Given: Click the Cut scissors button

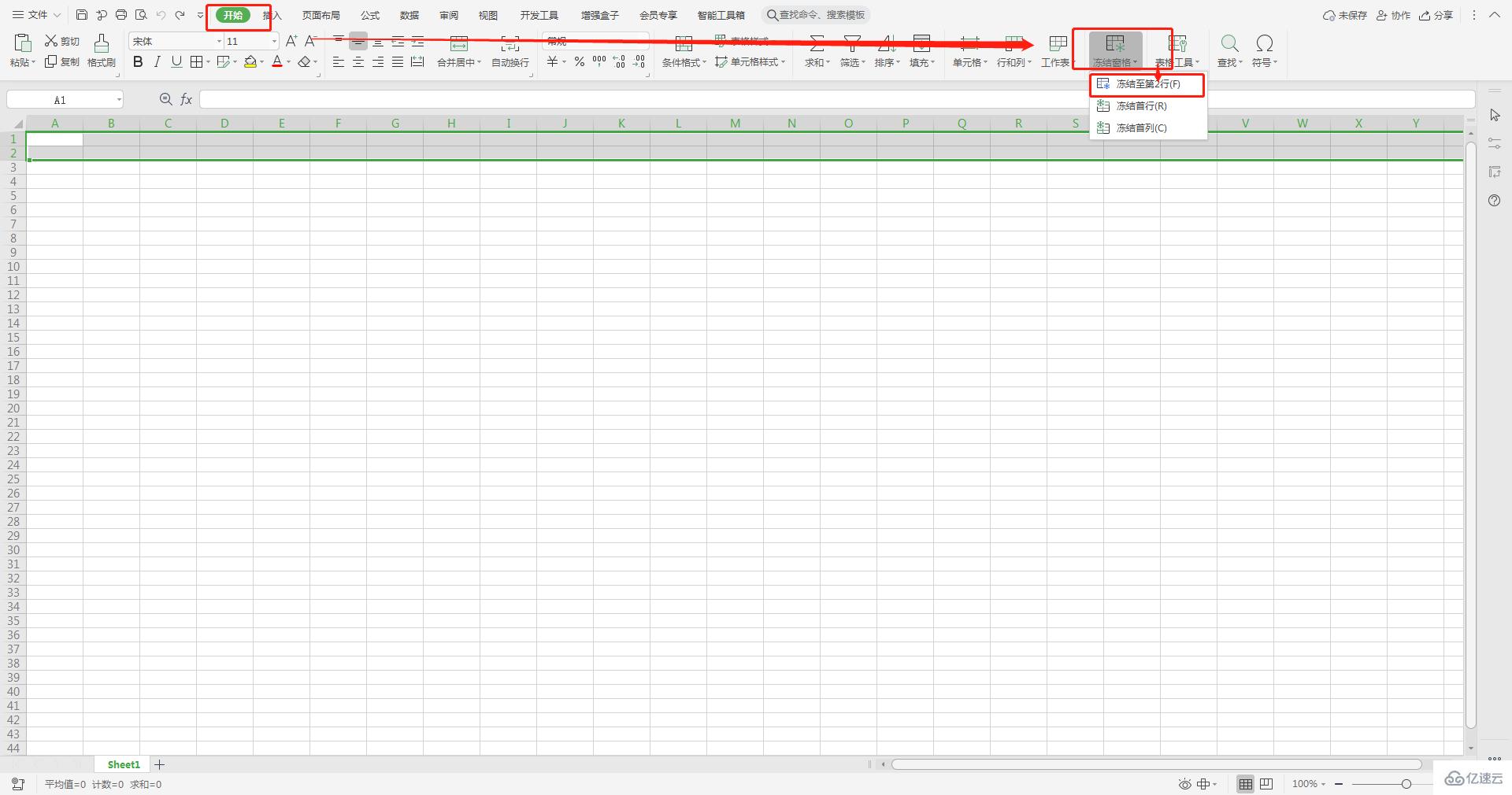Looking at the screenshot, I should 62,41.
